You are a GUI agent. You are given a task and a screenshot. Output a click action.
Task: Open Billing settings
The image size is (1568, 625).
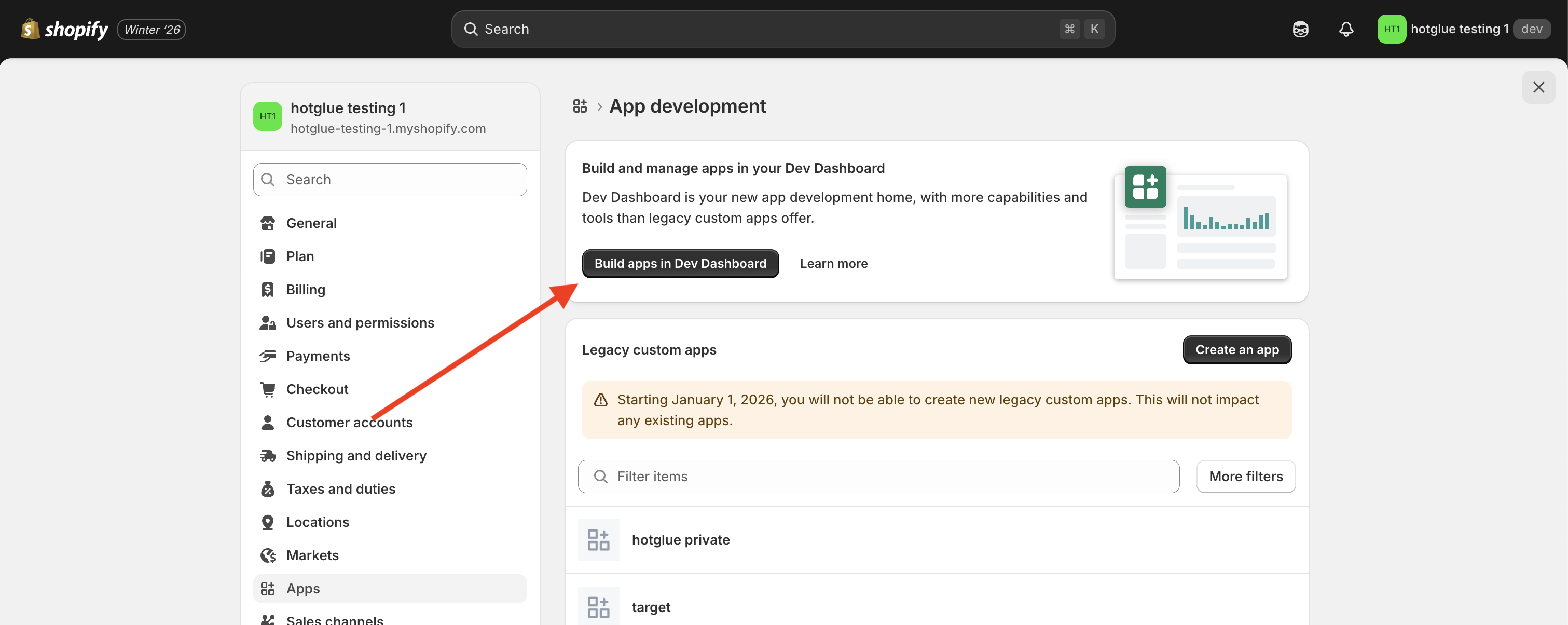pos(306,289)
